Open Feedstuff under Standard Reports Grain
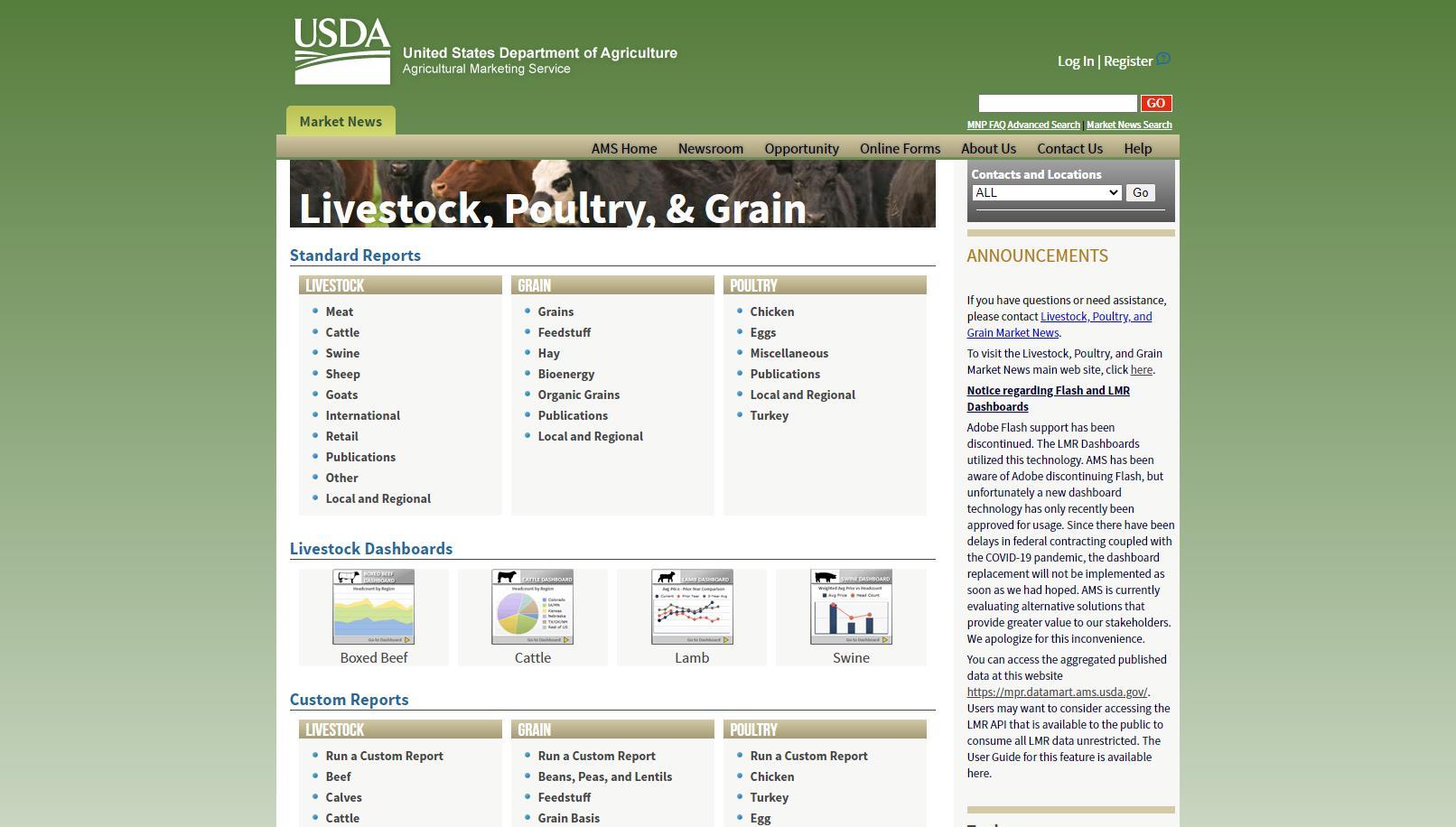The height and width of the screenshot is (827, 1456). pyautogui.click(x=565, y=332)
